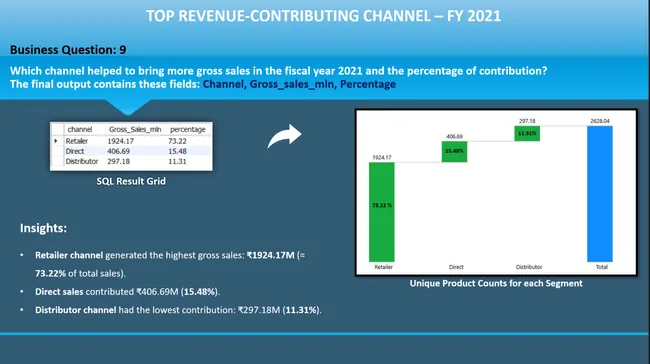Viewport: 650px width, 364px height.
Task: Click the green Distributor bar labeled 11.31%
Action: (527, 133)
